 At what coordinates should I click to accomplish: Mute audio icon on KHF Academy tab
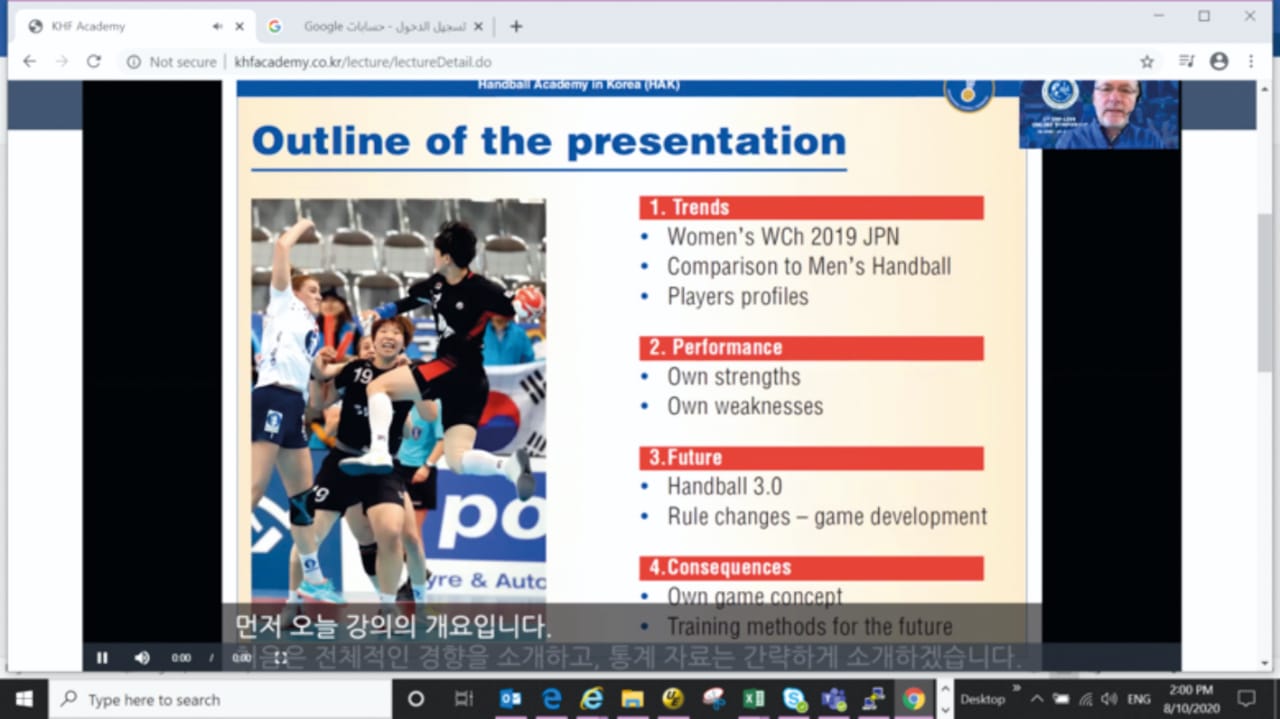pos(217,27)
